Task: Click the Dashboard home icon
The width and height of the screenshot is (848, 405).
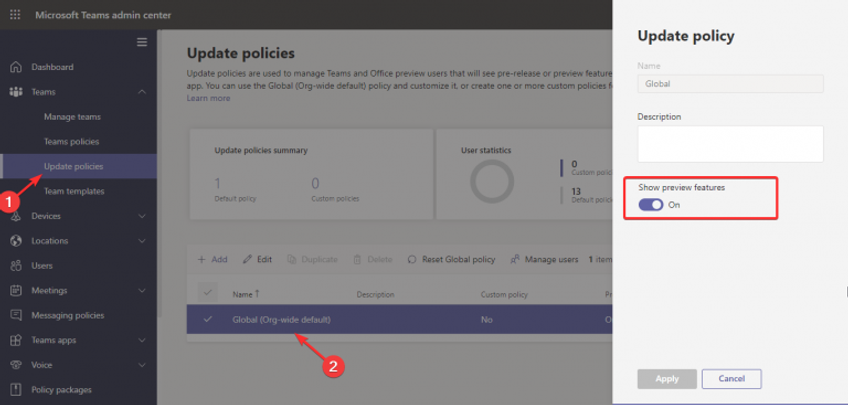Action: tap(16, 67)
